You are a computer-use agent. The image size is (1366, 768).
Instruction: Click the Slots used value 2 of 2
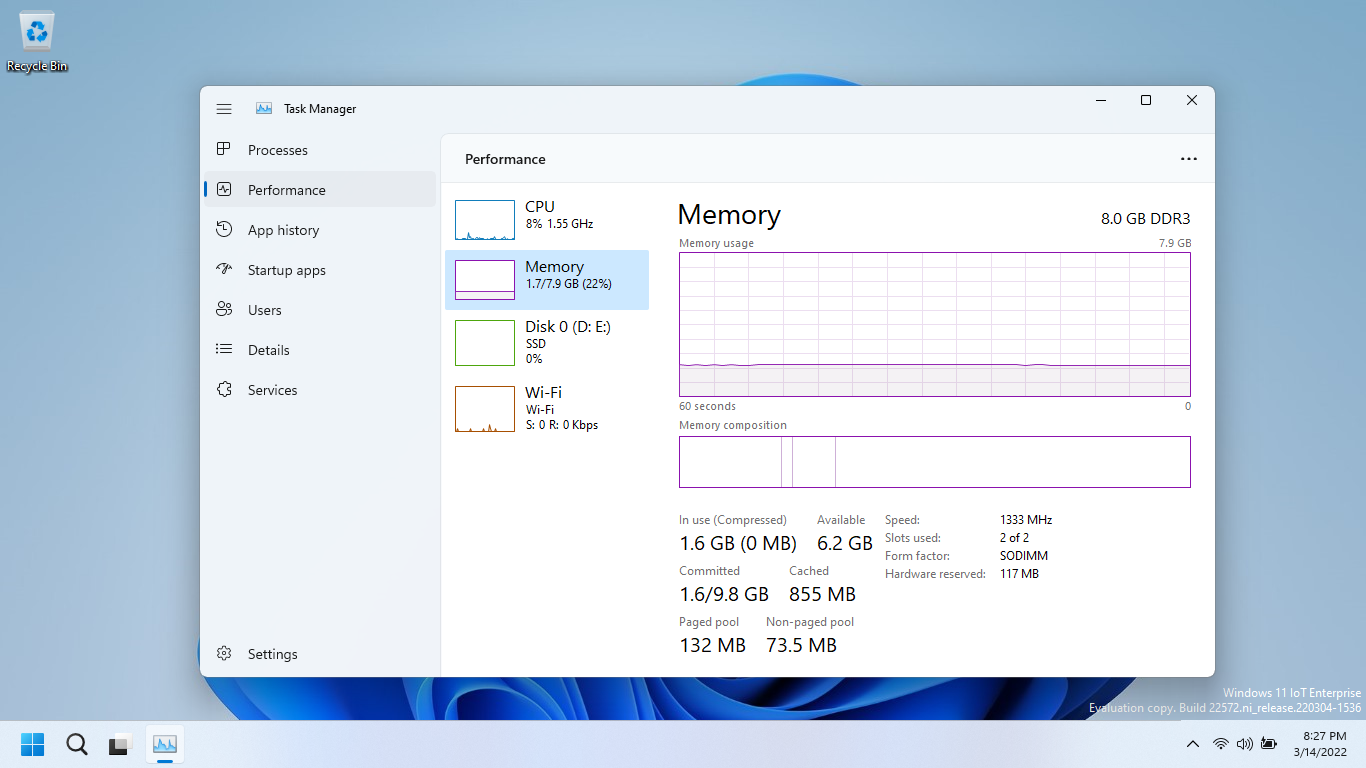[1014, 538]
